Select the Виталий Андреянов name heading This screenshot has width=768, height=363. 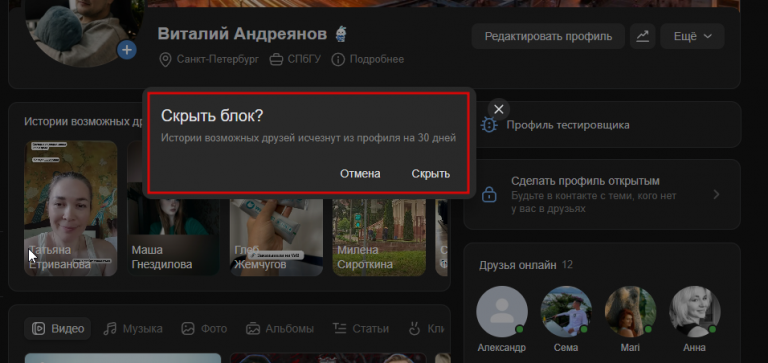(x=242, y=34)
